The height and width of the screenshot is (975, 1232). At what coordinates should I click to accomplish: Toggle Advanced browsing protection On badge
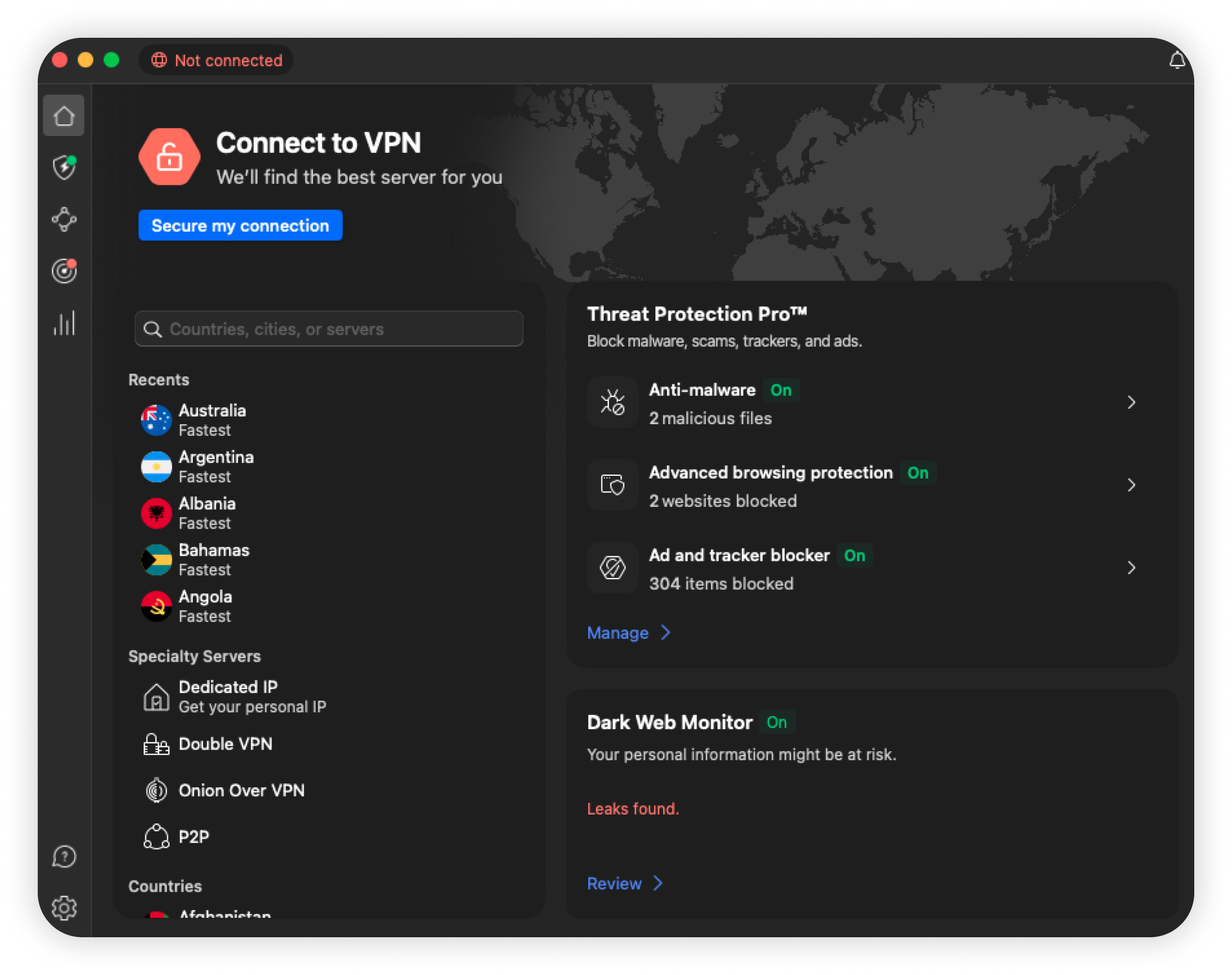coord(917,473)
